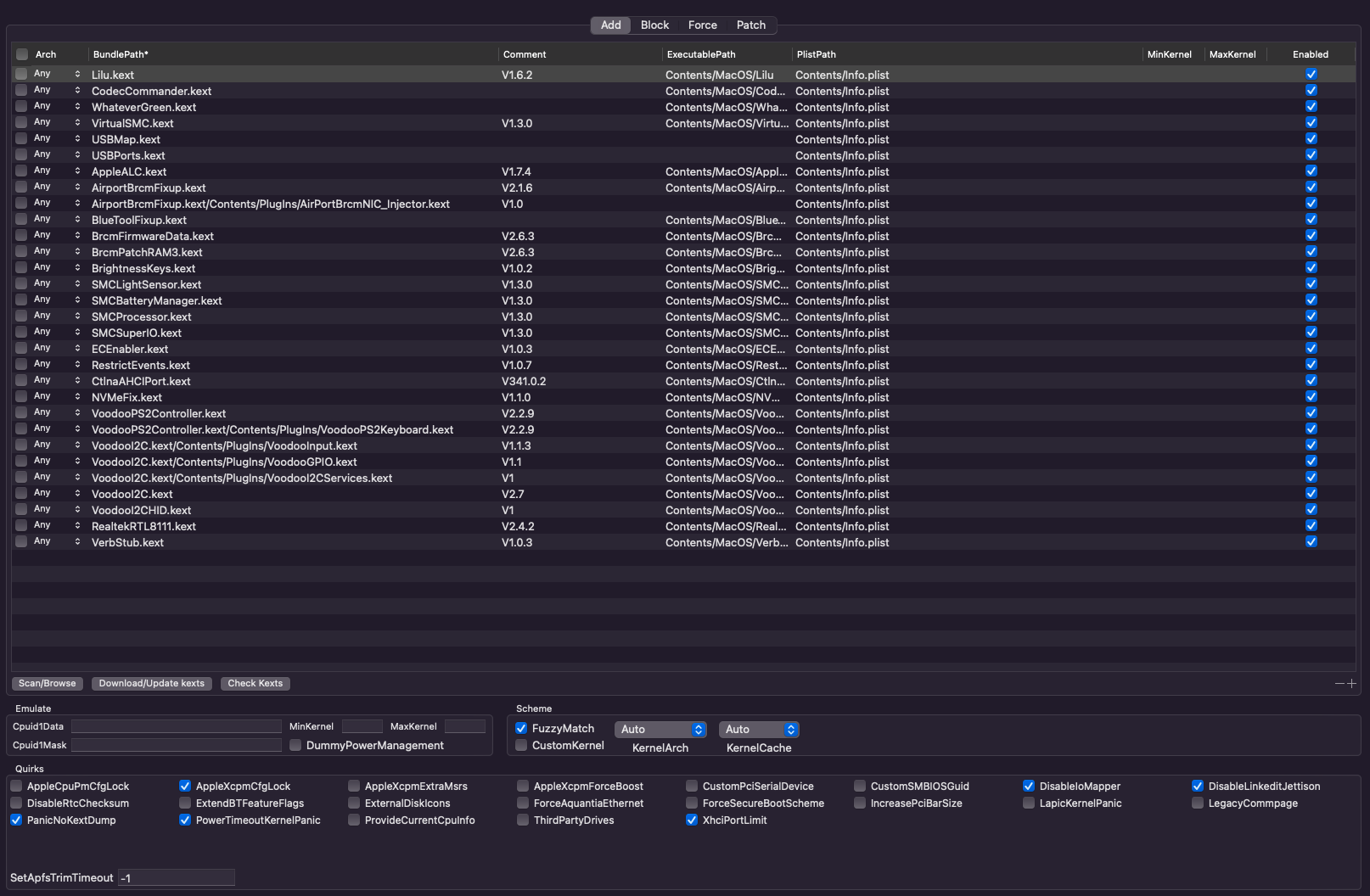Open the Arch selector for WhateverGreen.kext row
1370x896 pixels.
point(77,107)
